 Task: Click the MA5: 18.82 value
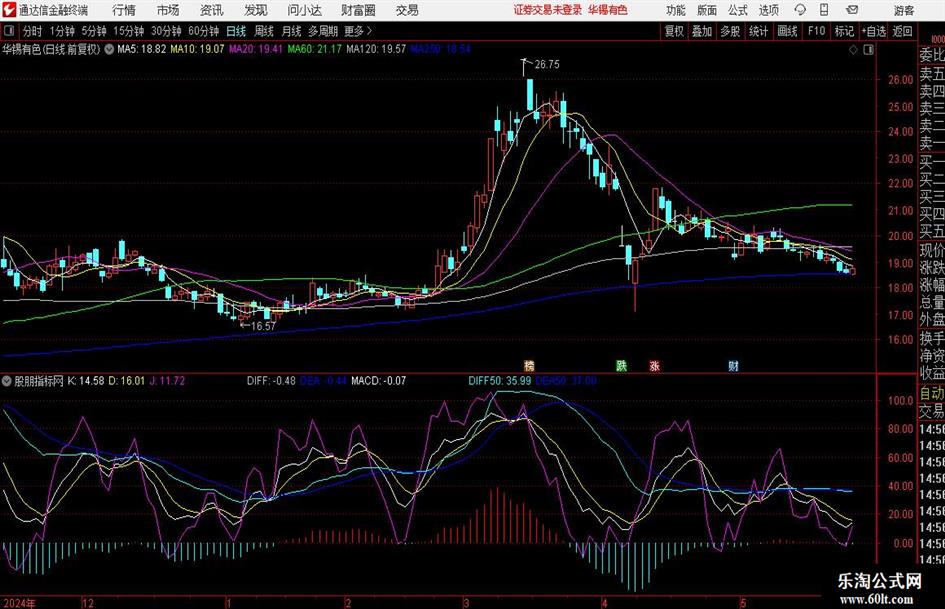click(142, 49)
